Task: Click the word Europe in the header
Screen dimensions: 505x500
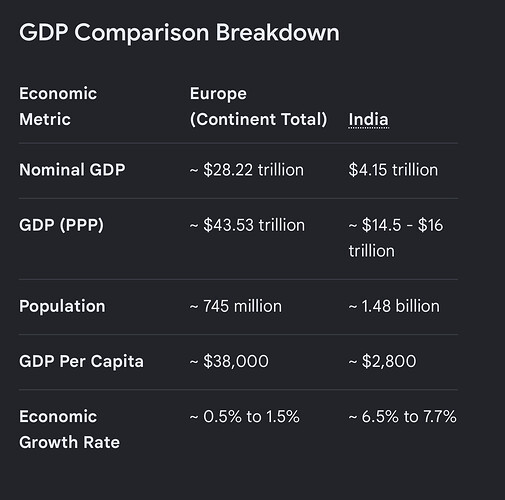Action: (x=218, y=94)
